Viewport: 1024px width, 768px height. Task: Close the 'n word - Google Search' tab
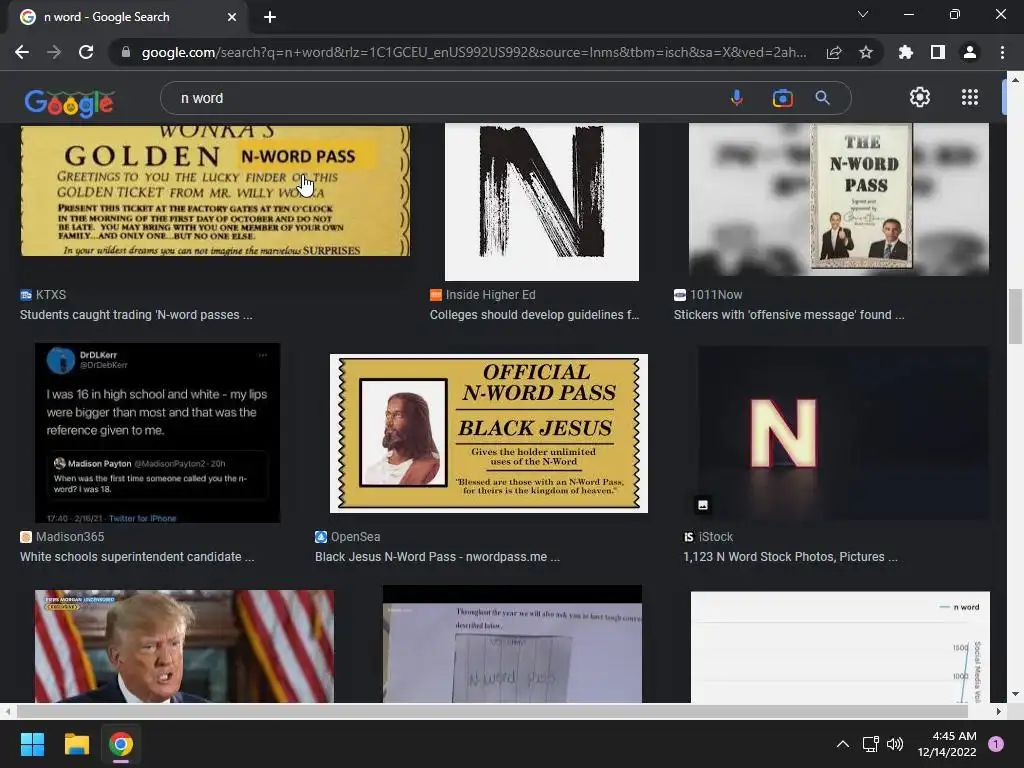pos(232,17)
